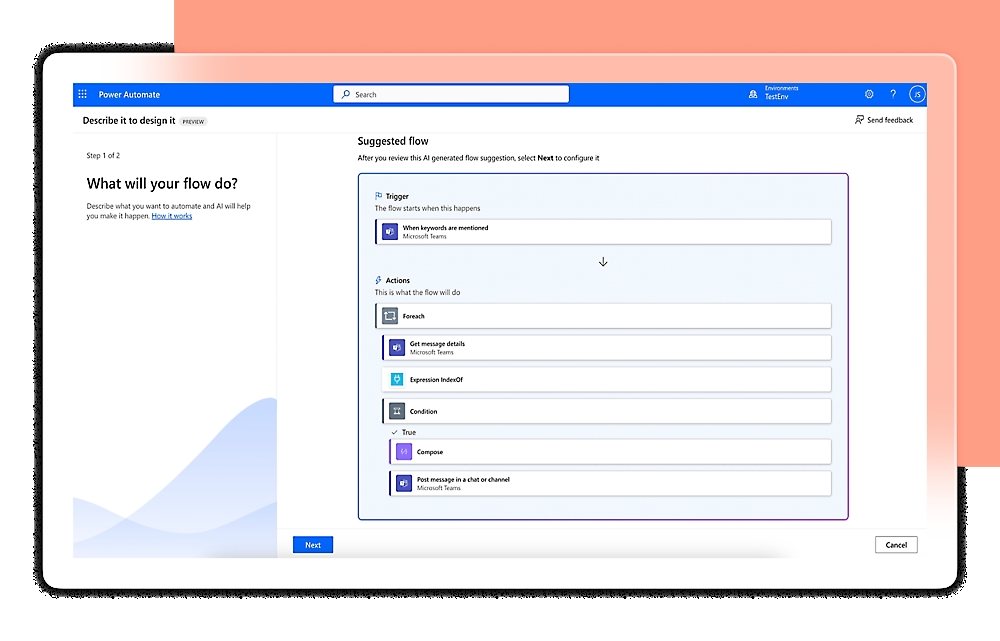Select the Condition action card
The image size is (1000, 641).
(607, 411)
